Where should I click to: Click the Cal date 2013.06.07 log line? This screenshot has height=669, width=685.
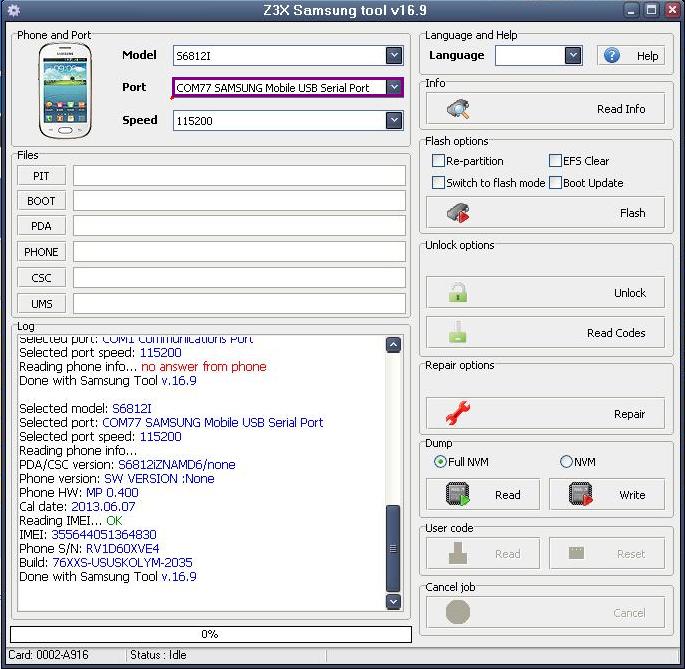77,506
